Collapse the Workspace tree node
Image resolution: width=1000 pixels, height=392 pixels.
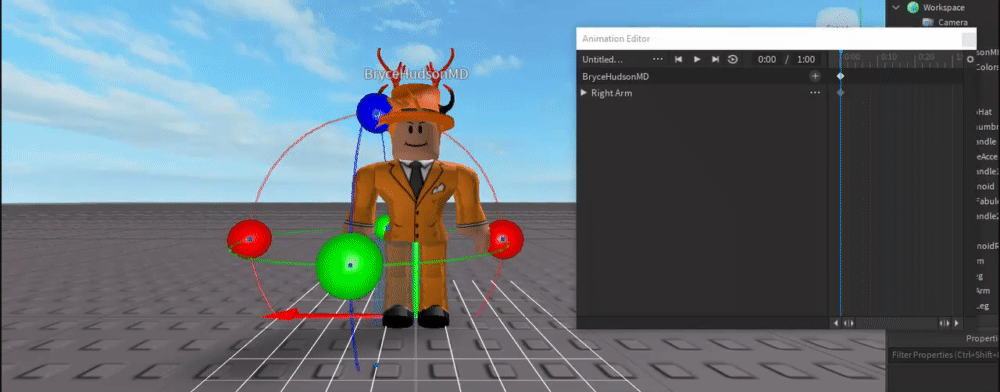point(896,7)
